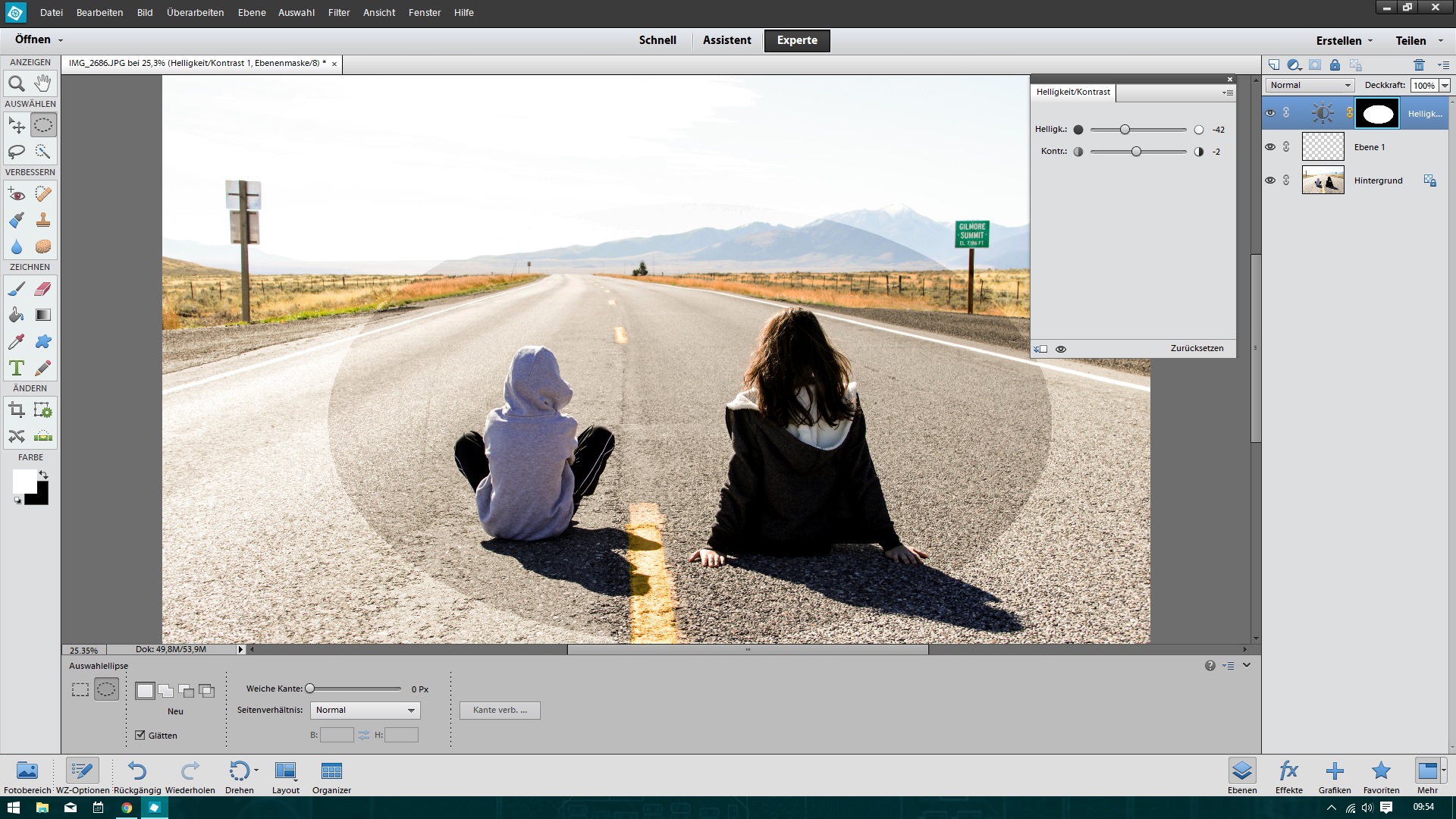The width and height of the screenshot is (1456, 819).
Task: Hide the Hintergrund layer
Action: (x=1270, y=180)
